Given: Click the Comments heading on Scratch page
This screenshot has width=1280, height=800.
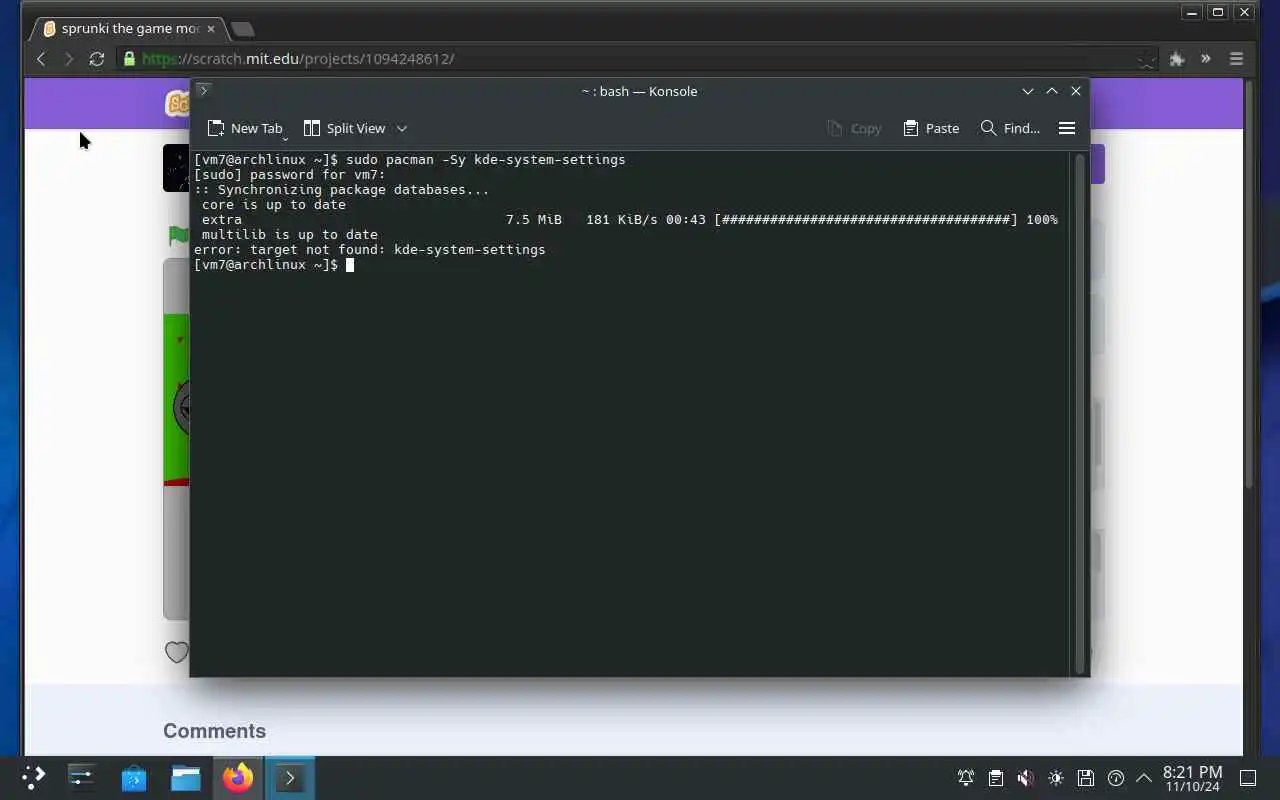Looking at the screenshot, I should point(214,731).
